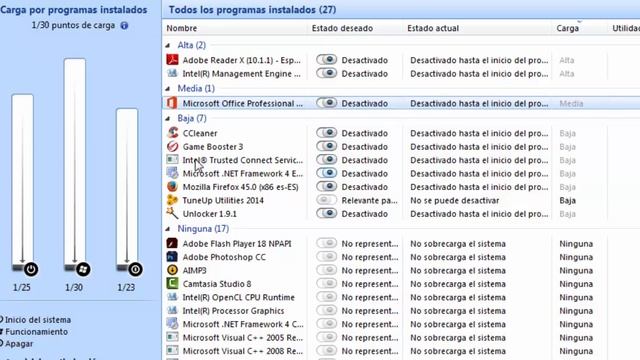Click the 'Todos los programas instalados (27)' heading
This screenshot has height=360, width=640.
[x=252, y=9]
